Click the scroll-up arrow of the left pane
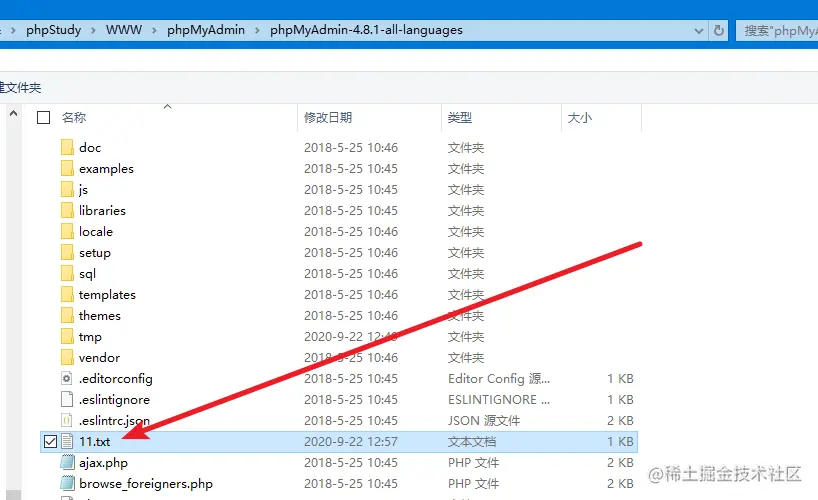This screenshot has height=500, width=818. coord(14,113)
